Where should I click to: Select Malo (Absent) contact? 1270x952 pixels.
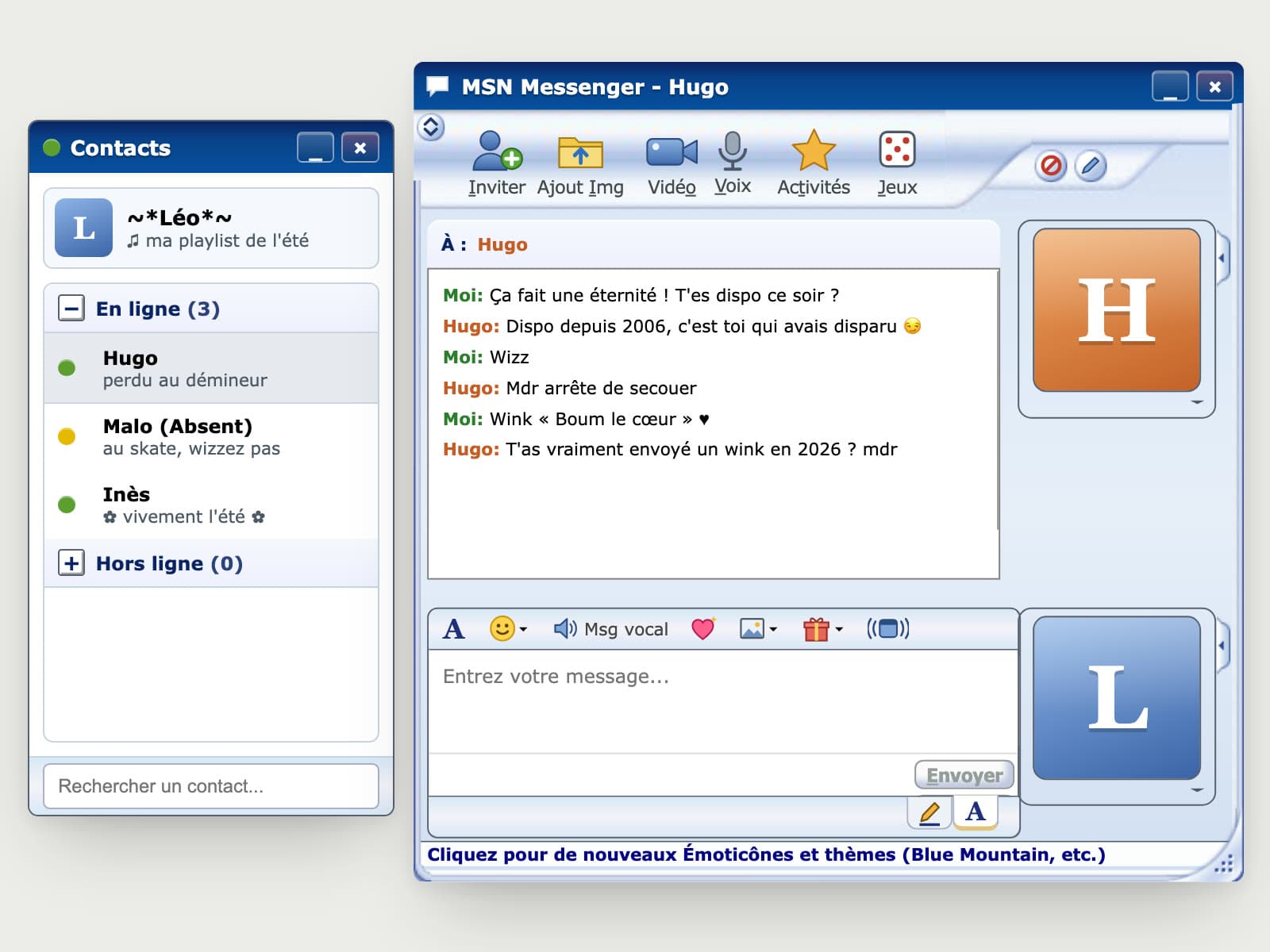point(211,436)
